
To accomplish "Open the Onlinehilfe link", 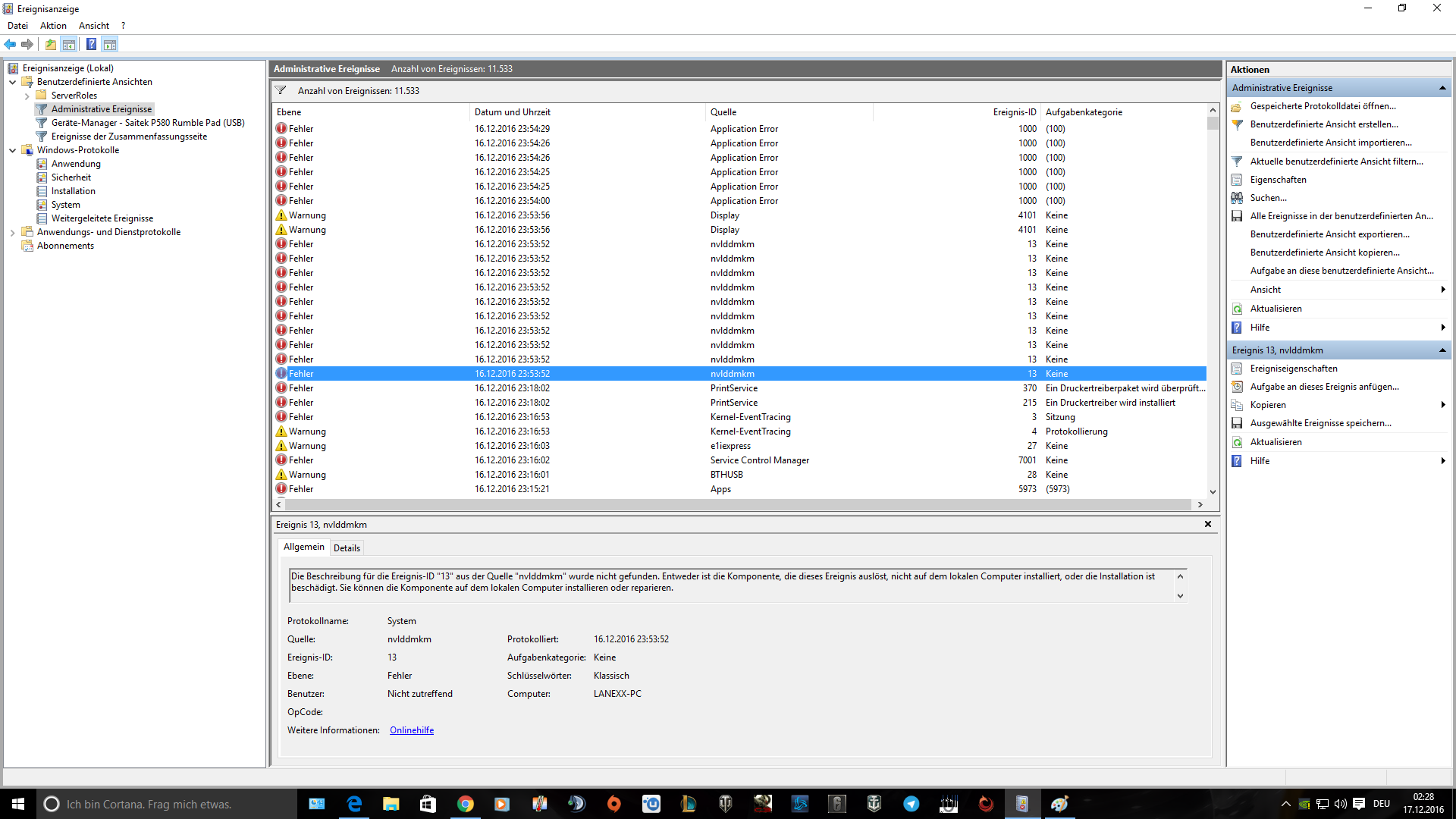I will pos(412,730).
